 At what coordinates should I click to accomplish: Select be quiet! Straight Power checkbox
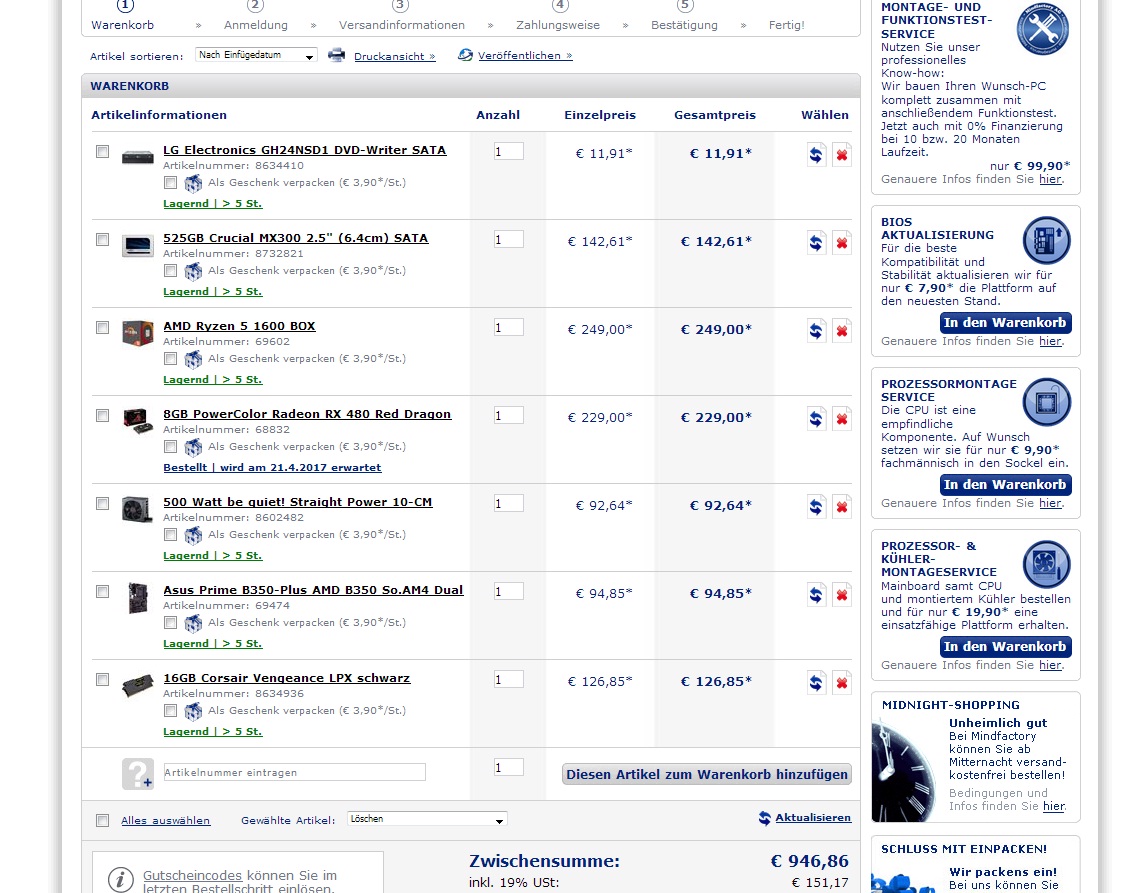pyautogui.click(x=103, y=504)
